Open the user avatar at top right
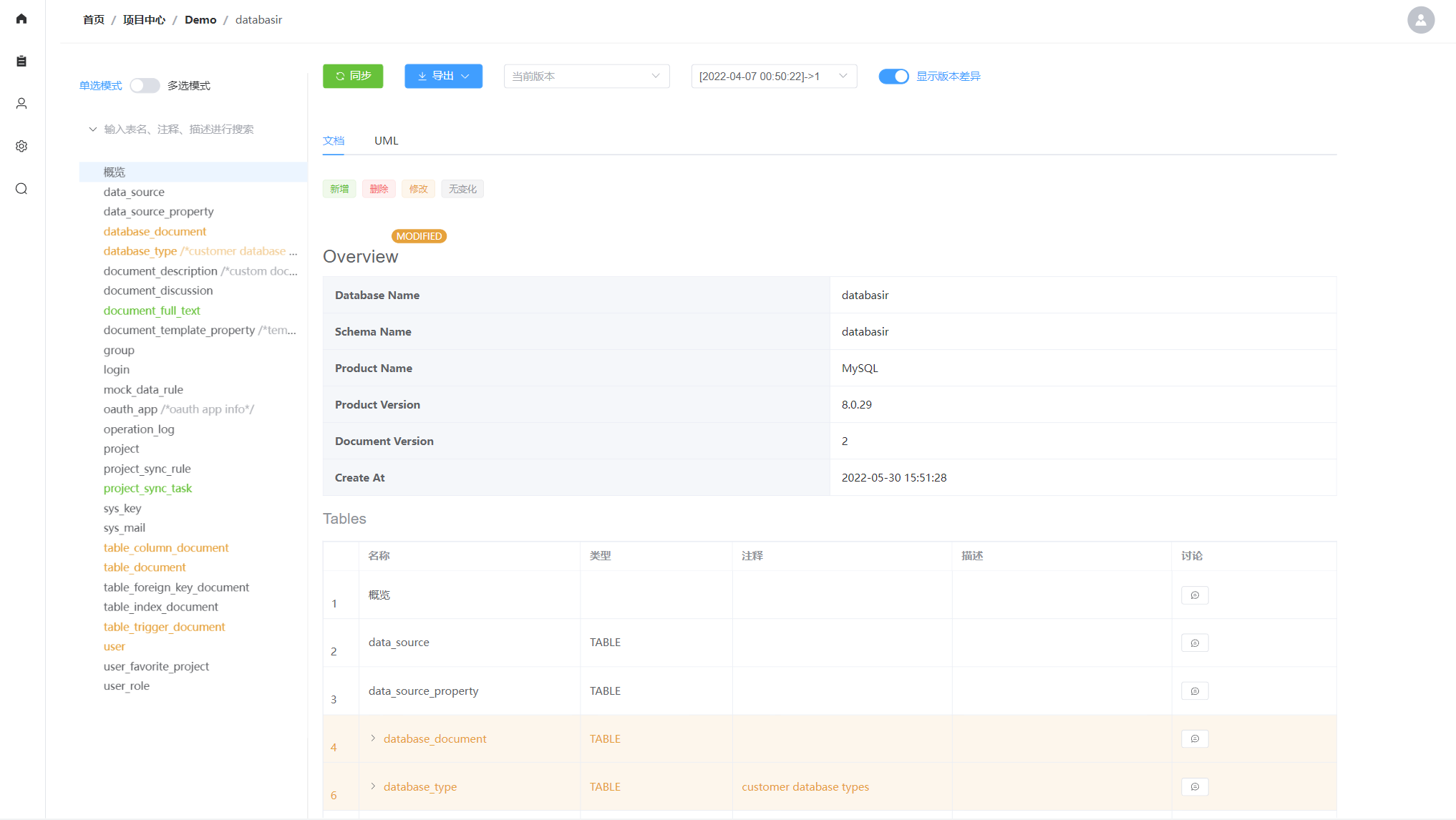Screen dimensions: 1456x820 [1420, 20]
